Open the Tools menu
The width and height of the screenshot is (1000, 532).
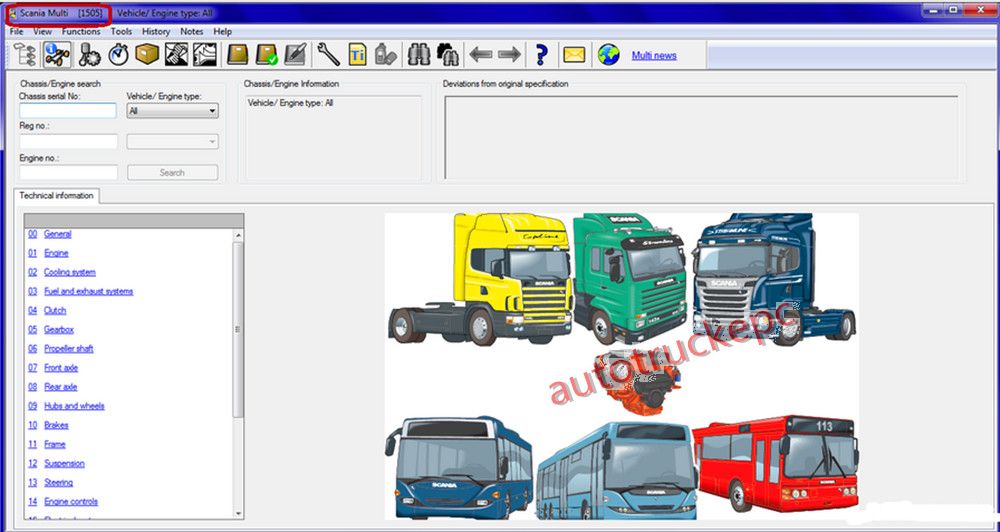click(x=121, y=31)
